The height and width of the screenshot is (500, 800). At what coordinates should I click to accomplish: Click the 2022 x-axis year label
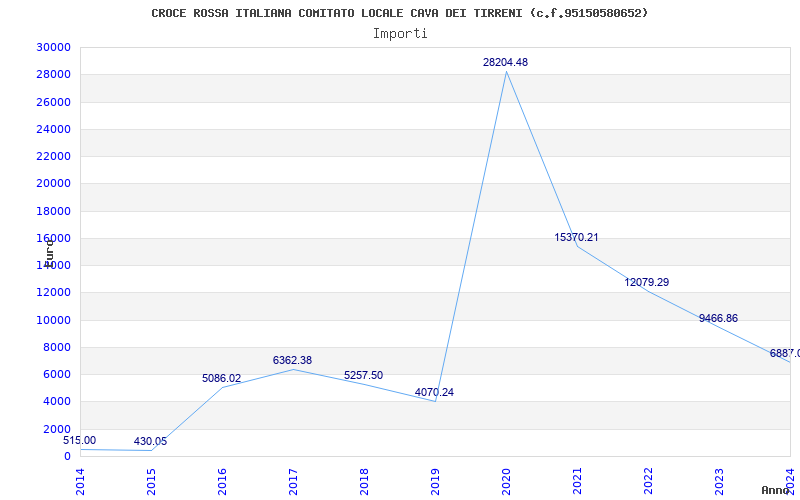648,482
